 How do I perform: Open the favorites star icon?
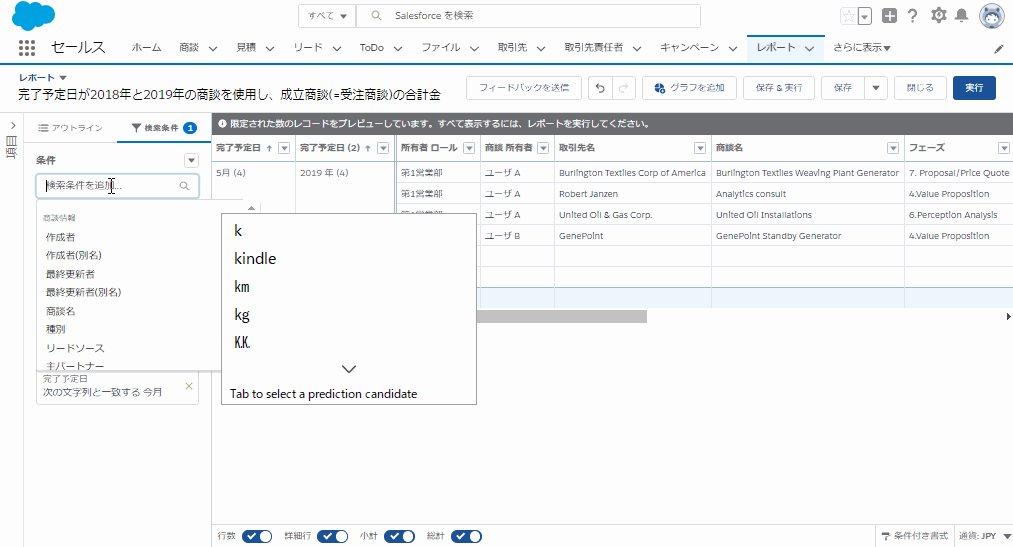(x=848, y=16)
